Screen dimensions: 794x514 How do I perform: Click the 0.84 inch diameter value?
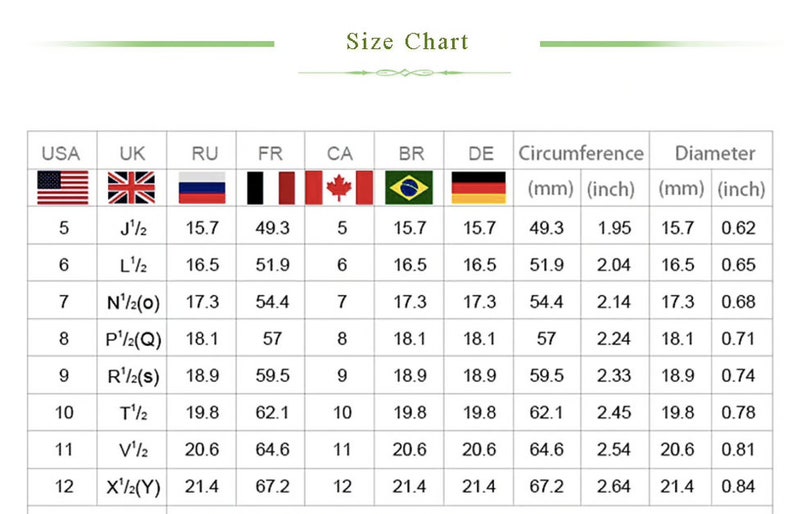(738, 487)
